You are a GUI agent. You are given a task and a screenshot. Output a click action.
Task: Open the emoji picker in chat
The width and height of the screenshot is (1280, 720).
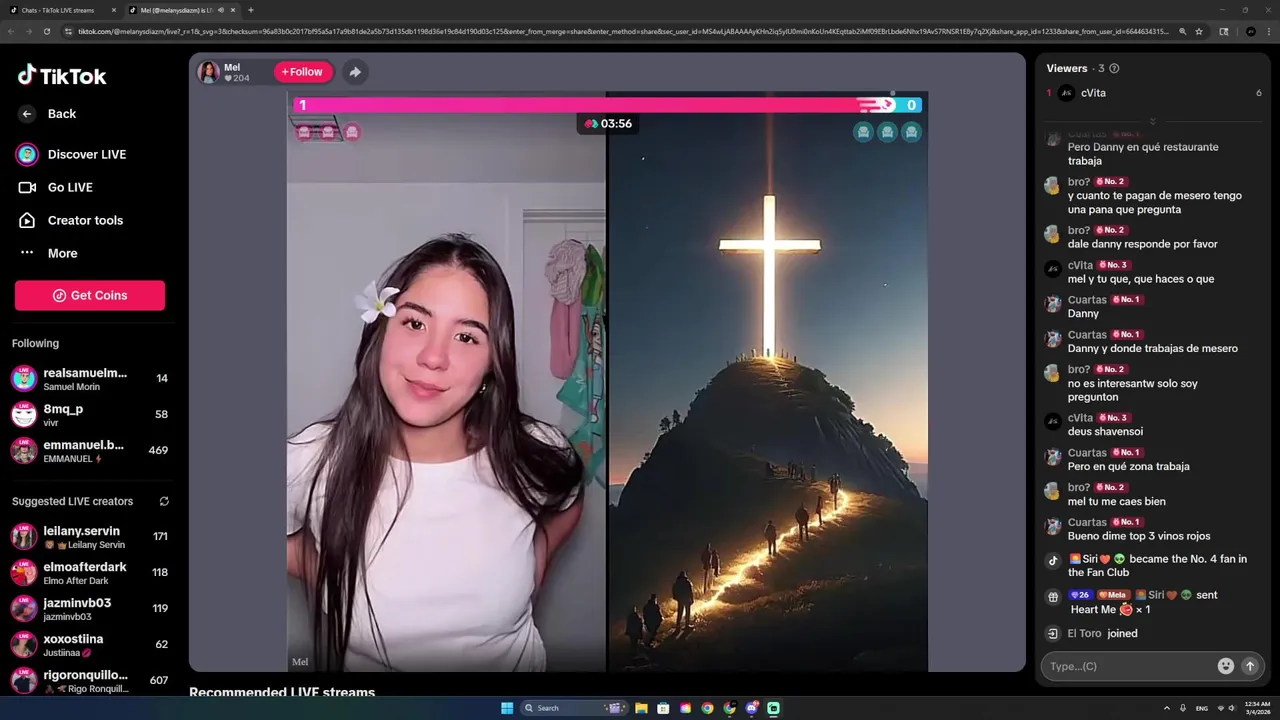click(1226, 666)
